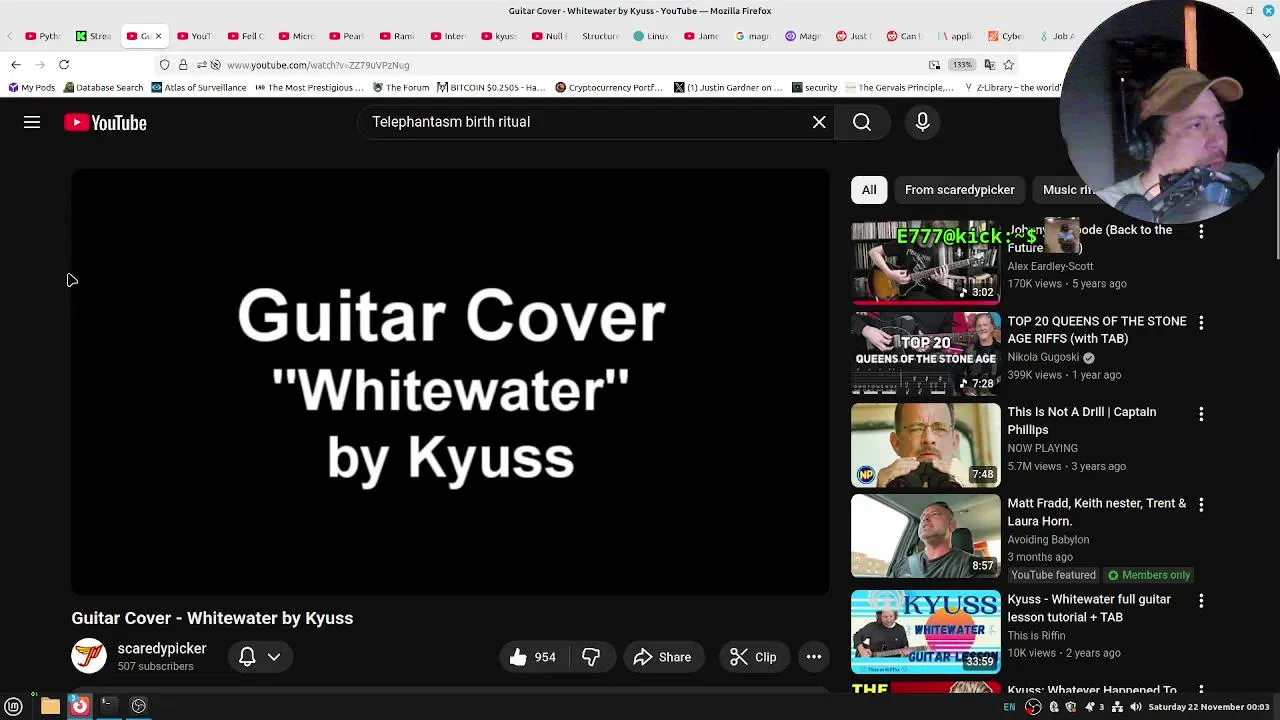This screenshot has height=720, width=1280.
Task: Expand the subscription options chevron
Action: [273, 657]
